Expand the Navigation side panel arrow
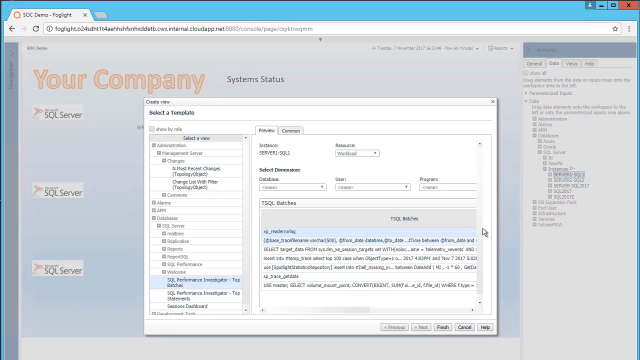Viewport: 640px width, 360px height. (11, 53)
